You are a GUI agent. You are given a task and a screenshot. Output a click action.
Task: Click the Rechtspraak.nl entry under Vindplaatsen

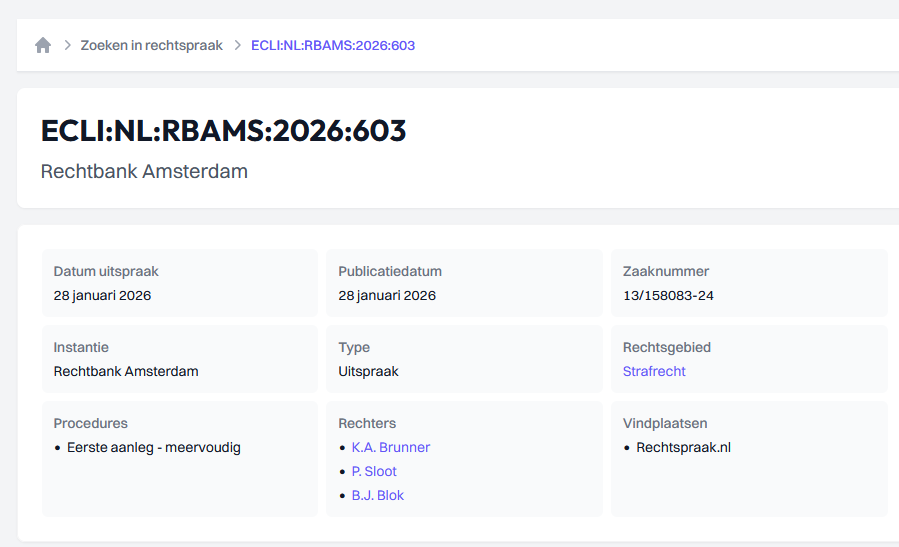click(683, 447)
